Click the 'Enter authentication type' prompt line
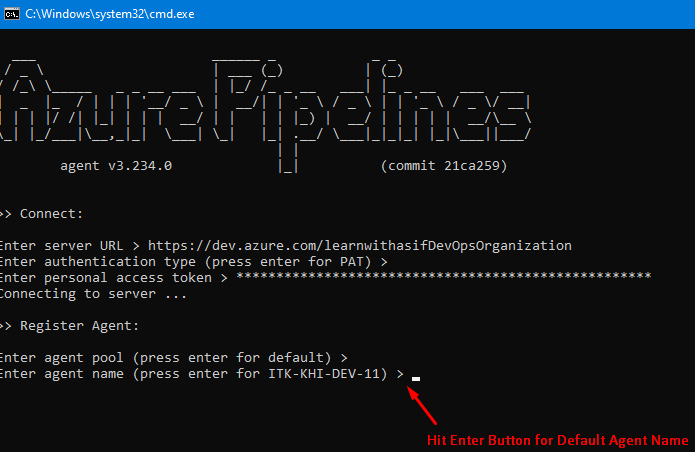Viewport: 695px width, 452px height. [x=190, y=261]
